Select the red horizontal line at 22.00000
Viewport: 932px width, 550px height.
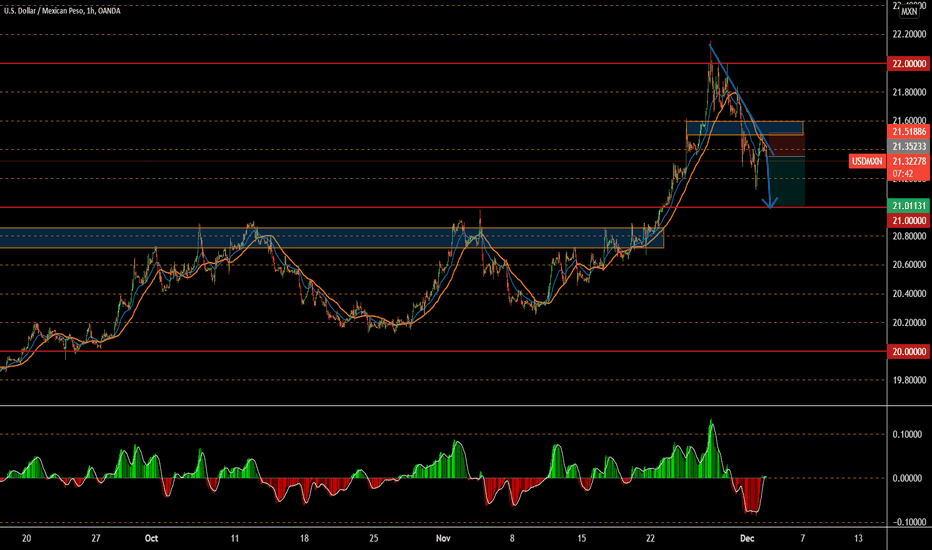click(443, 63)
